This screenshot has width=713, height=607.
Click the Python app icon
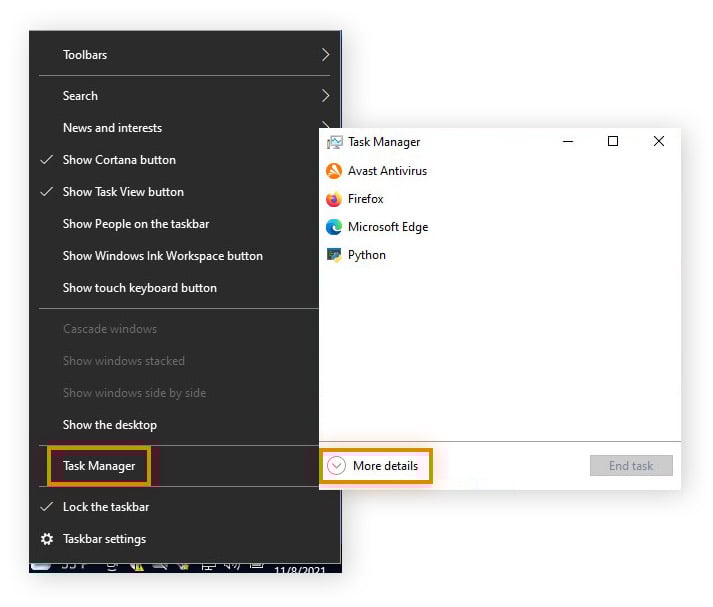coord(334,255)
